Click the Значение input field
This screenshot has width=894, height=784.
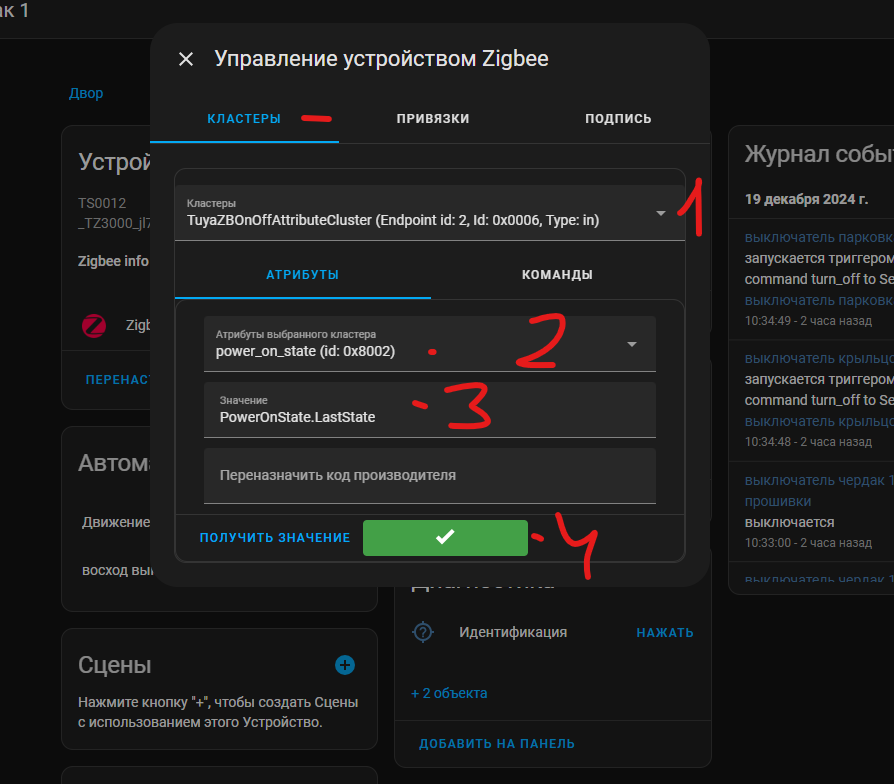click(x=430, y=410)
